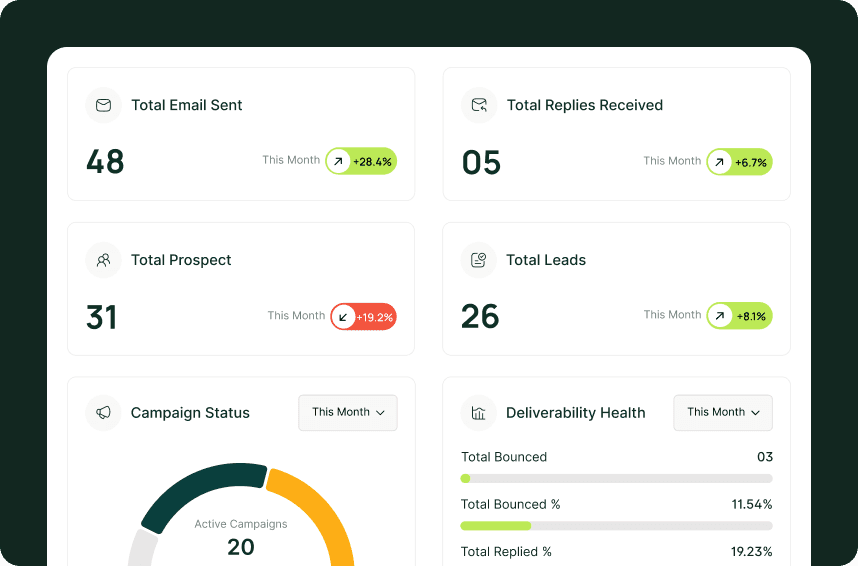The width and height of the screenshot is (858, 566).
Task: Click the 19.23% value
Action: coord(752,551)
